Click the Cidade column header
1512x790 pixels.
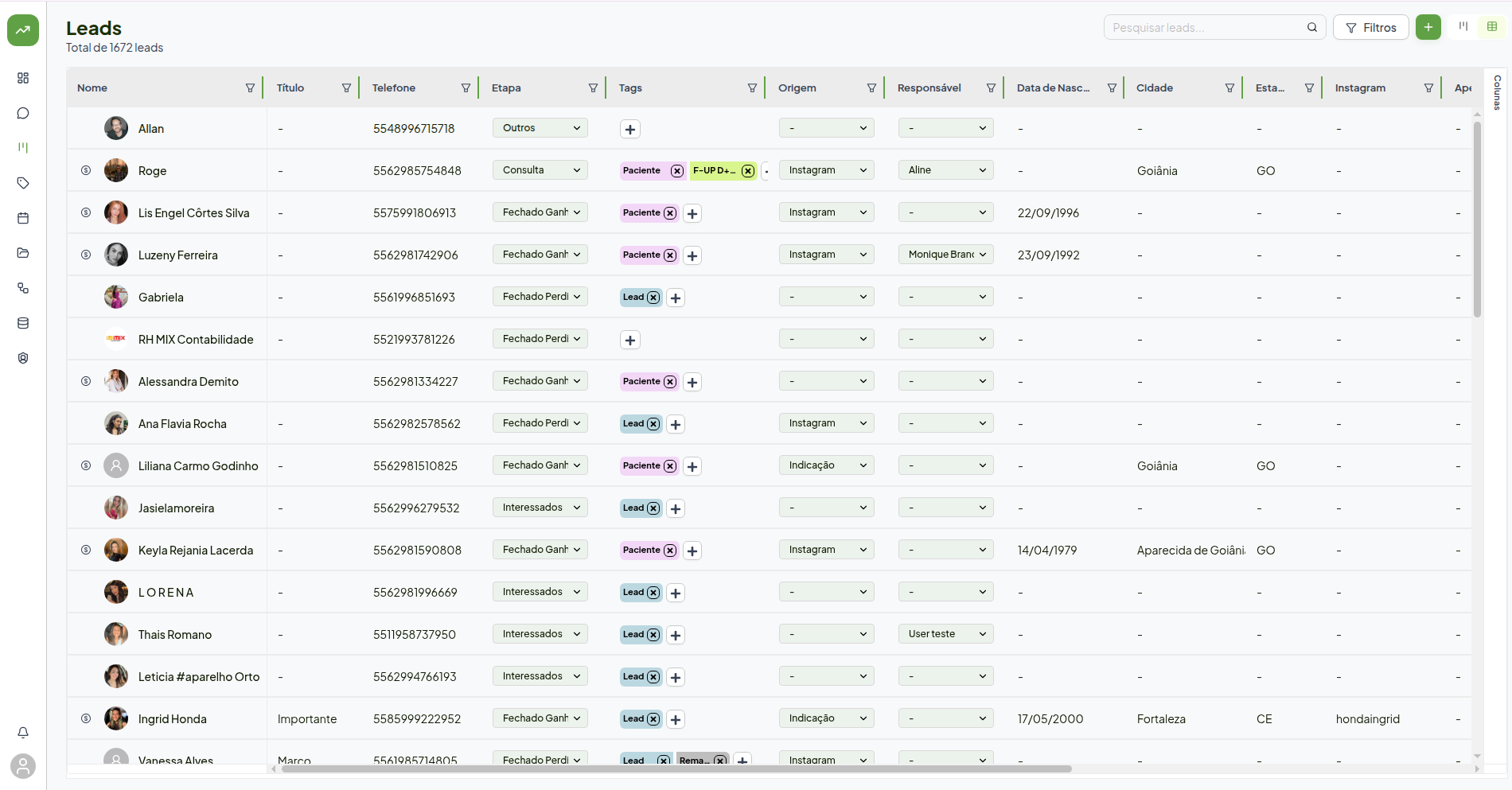[1155, 88]
